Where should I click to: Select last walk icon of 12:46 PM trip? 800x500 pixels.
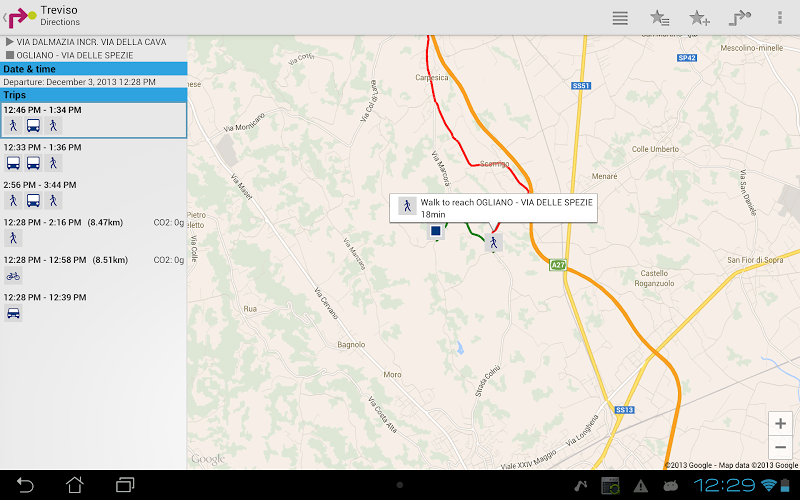[x=53, y=126]
